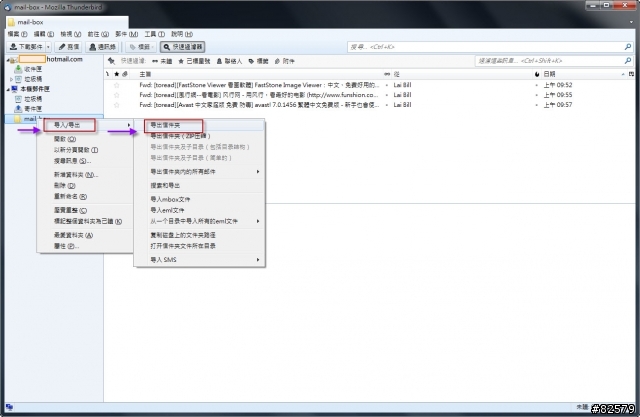Choose Favorite Folder (最愛資料夾) entry
This screenshot has height=417, width=640.
[x=85, y=235]
